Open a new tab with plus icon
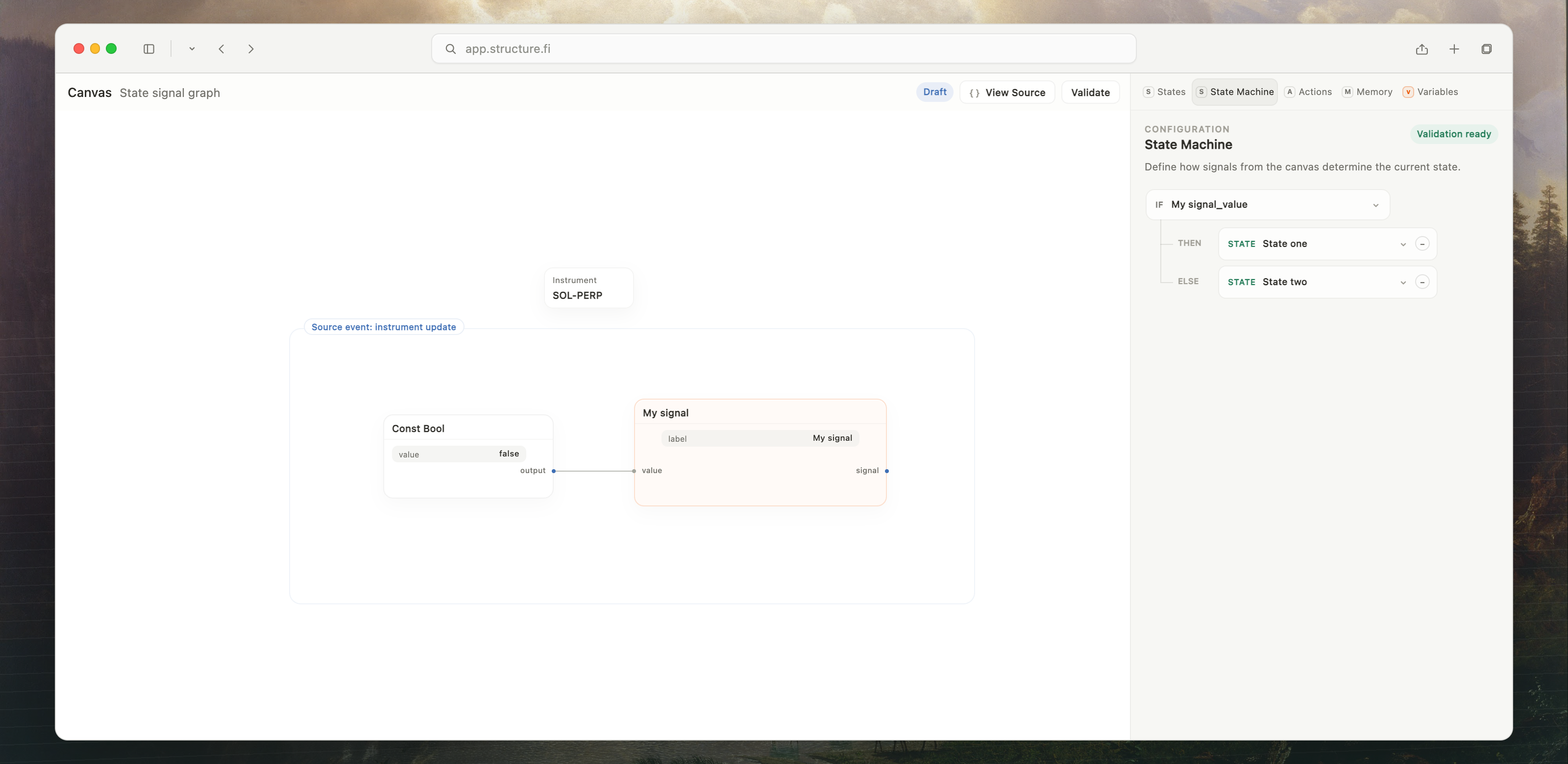This screenshot has height=764, width=1568. [x=1454, y=48]
